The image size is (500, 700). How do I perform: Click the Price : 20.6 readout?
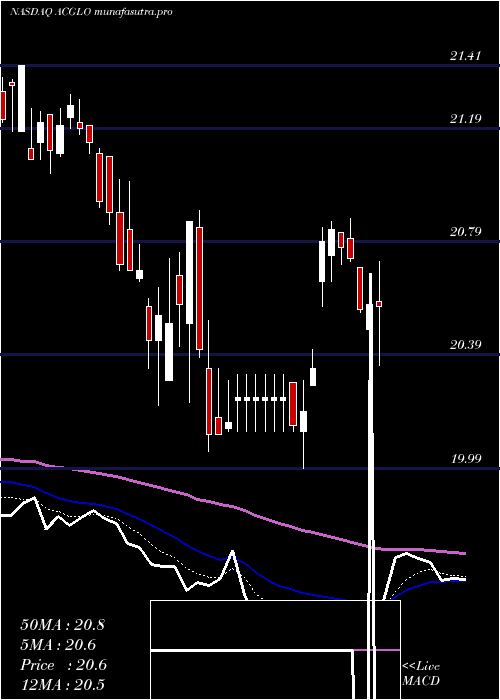point(63,665)
